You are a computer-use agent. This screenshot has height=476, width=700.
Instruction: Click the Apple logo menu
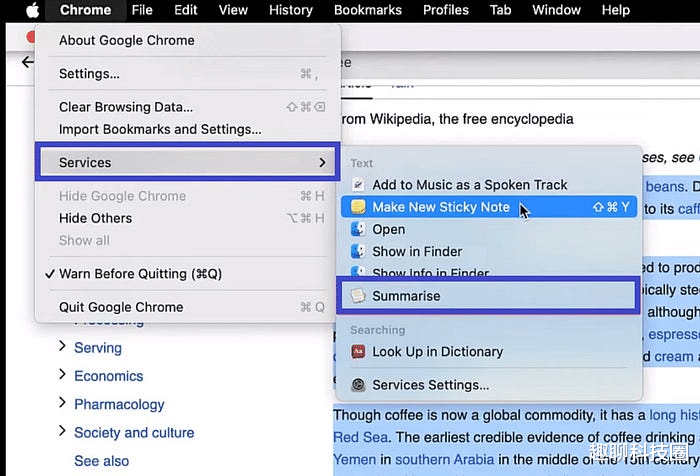pyautogui.click(x=32, y=10)
